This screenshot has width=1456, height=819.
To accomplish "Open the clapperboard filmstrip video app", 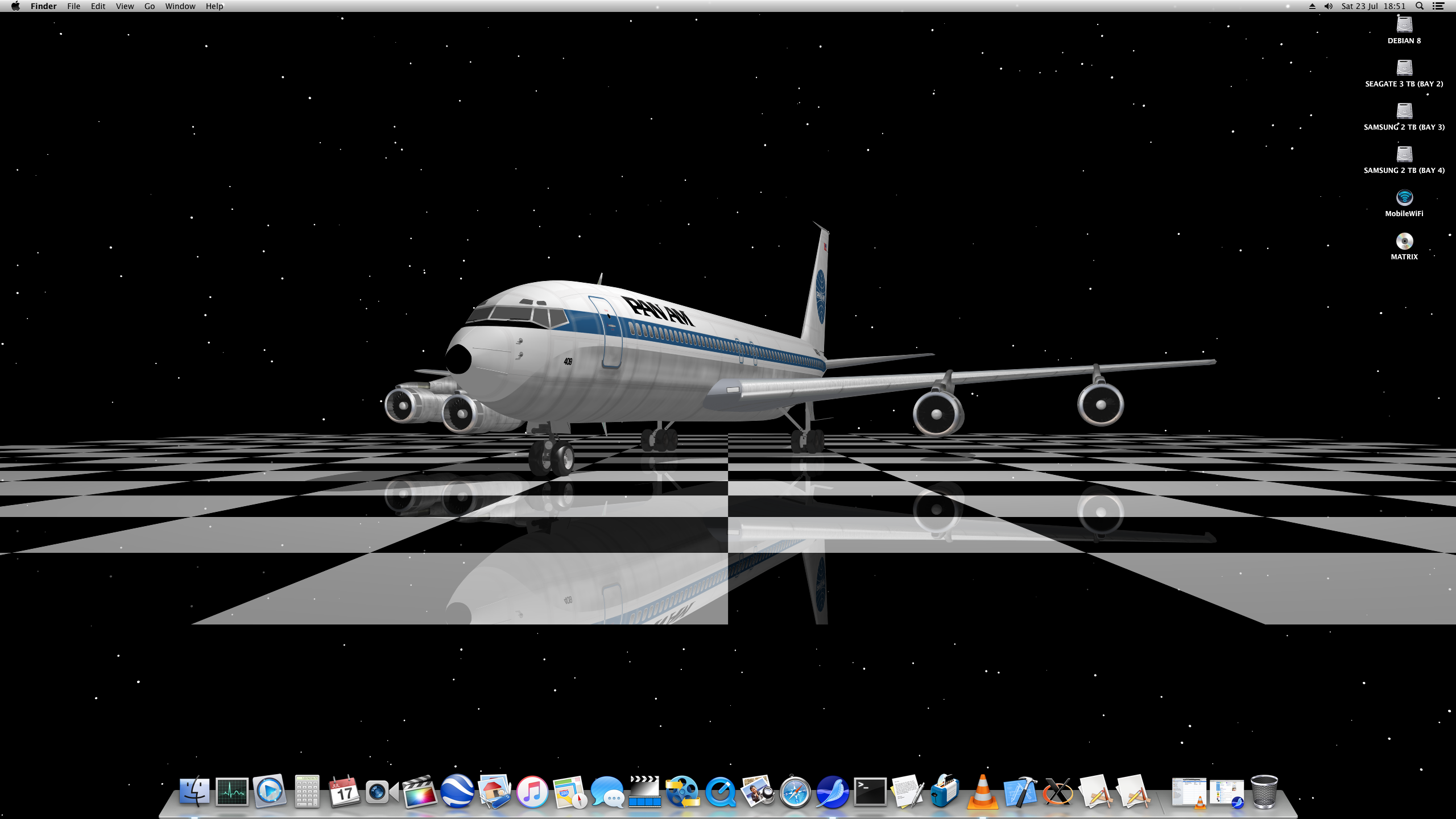I will coord(644,791).
